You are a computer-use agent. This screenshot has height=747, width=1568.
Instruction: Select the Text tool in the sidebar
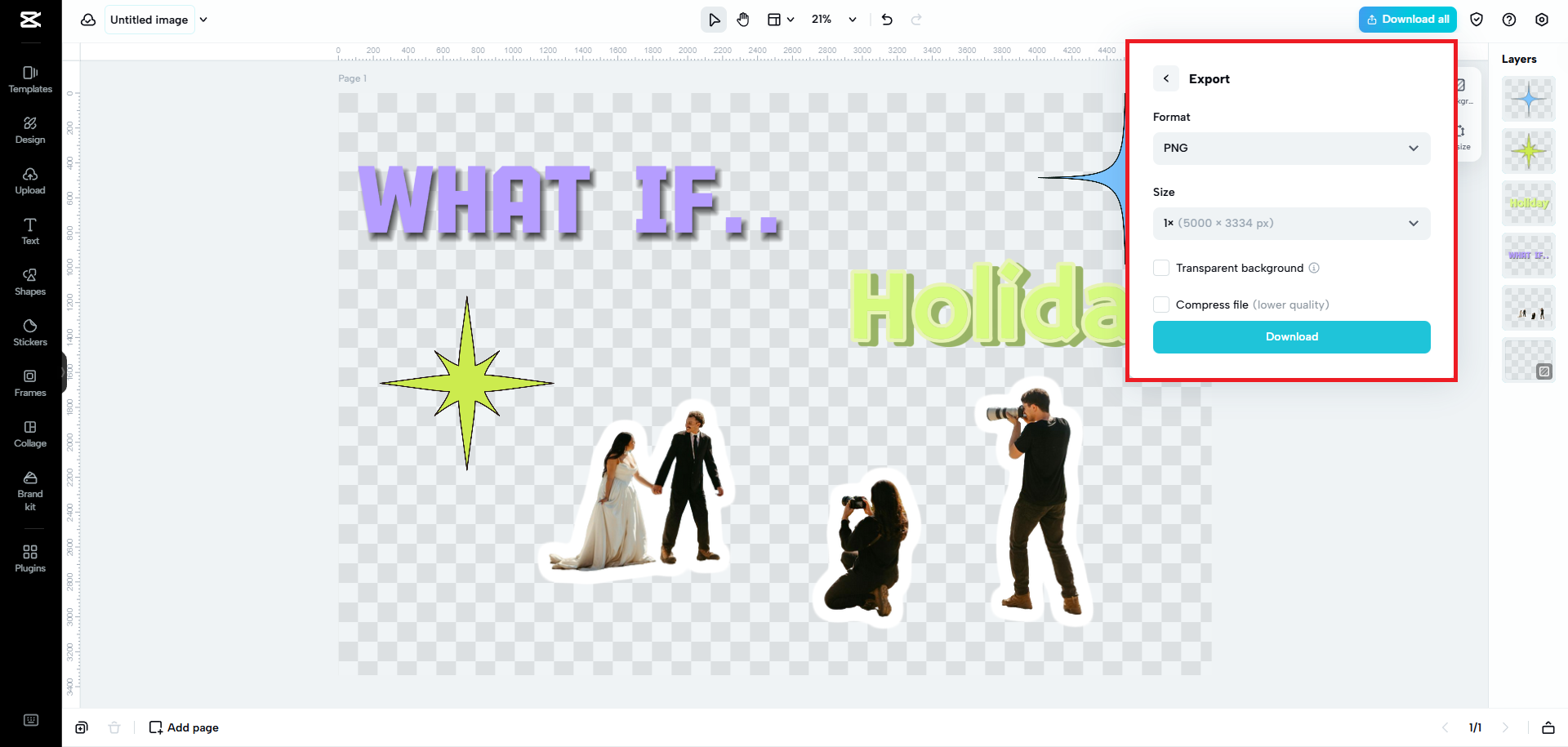(30, 231)
